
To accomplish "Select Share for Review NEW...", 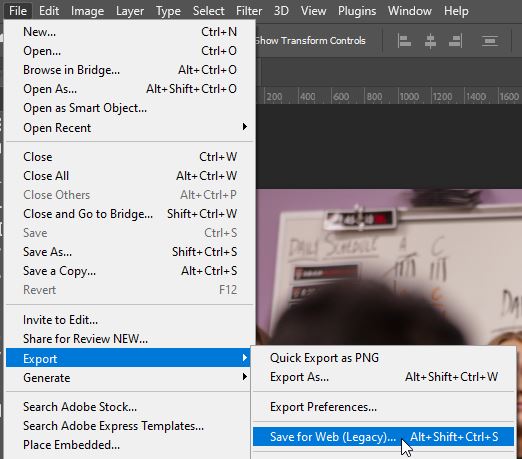I will [x=130, y=339].
